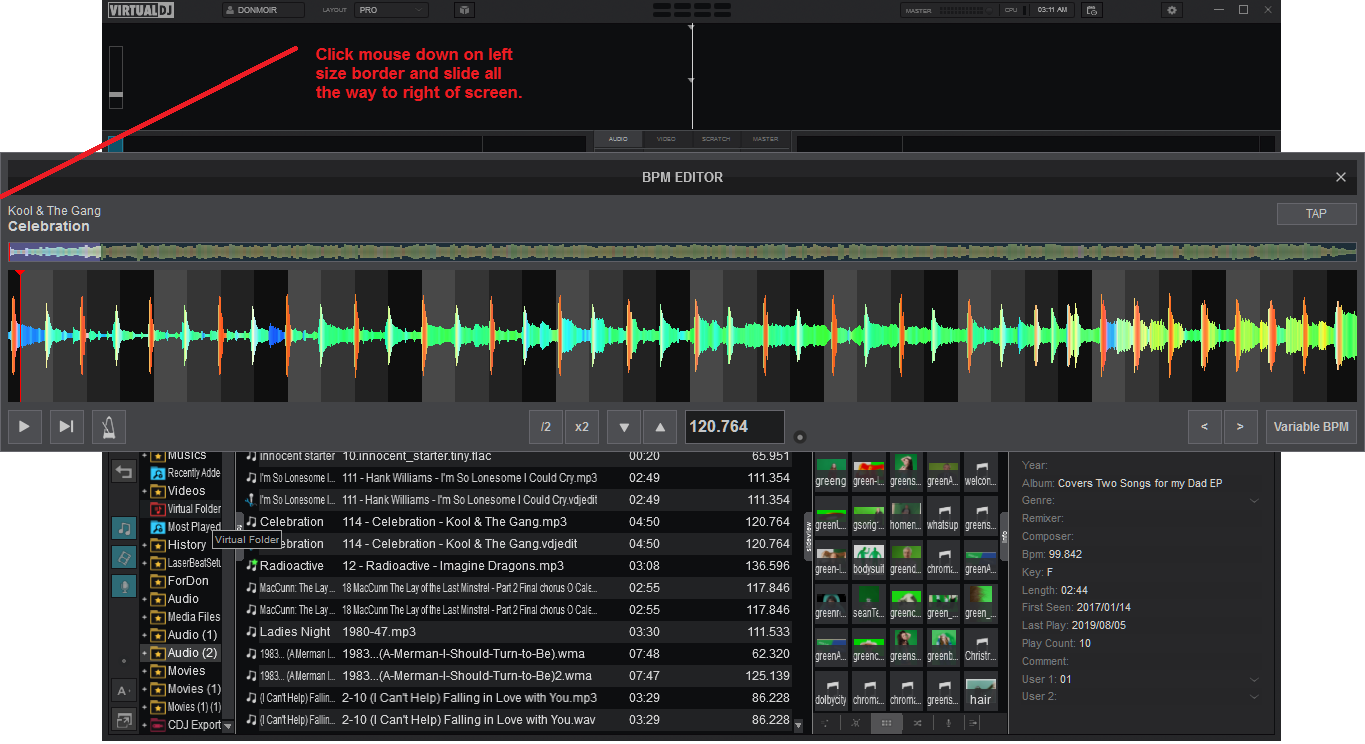Image resolution: width=1365 pixels, height=744 pixels.
Task: Open the 'hair' video thumbnail
Action: click(x=980, y=690)
